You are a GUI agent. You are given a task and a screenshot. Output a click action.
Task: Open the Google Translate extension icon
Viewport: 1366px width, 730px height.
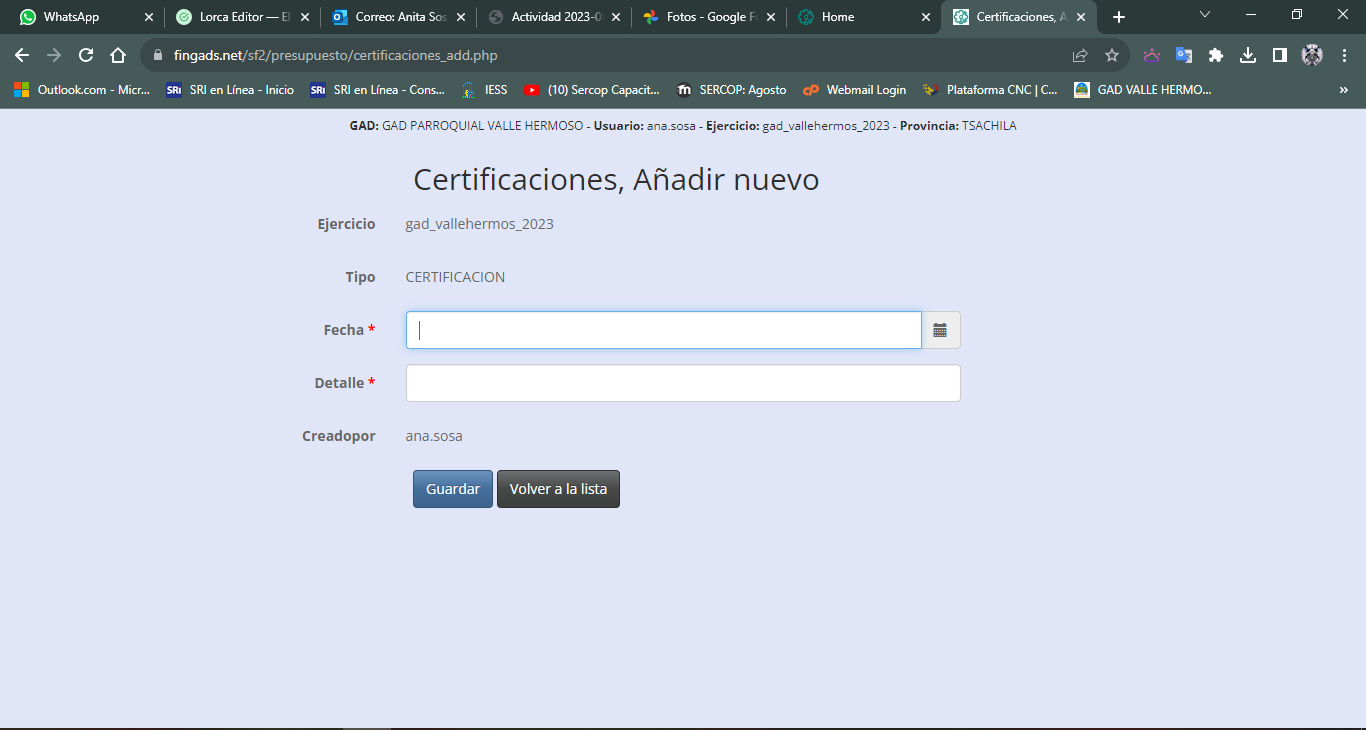point(1184,56)
